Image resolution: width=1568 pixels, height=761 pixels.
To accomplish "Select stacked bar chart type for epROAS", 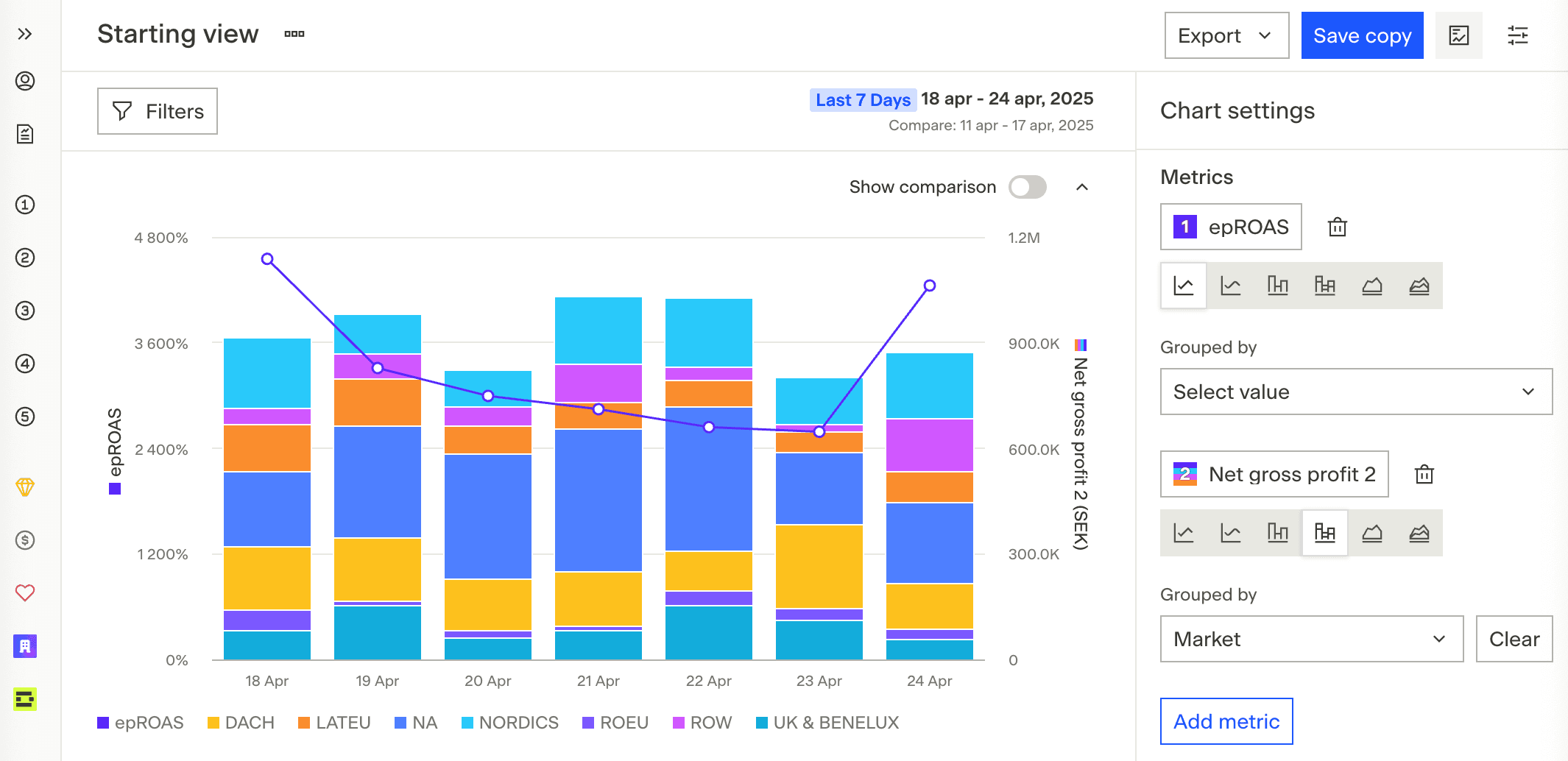I will [x=1324, y=286].
